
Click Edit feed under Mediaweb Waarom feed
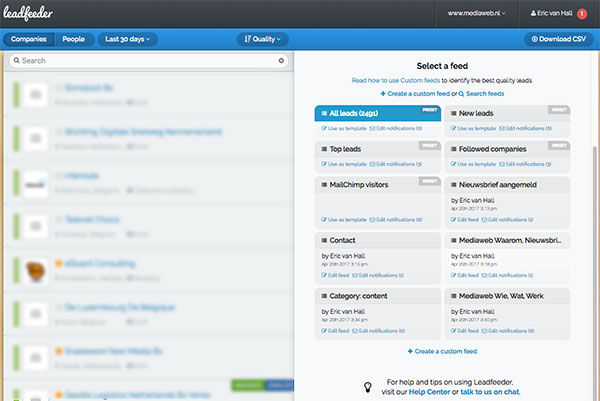click(465, 275)
